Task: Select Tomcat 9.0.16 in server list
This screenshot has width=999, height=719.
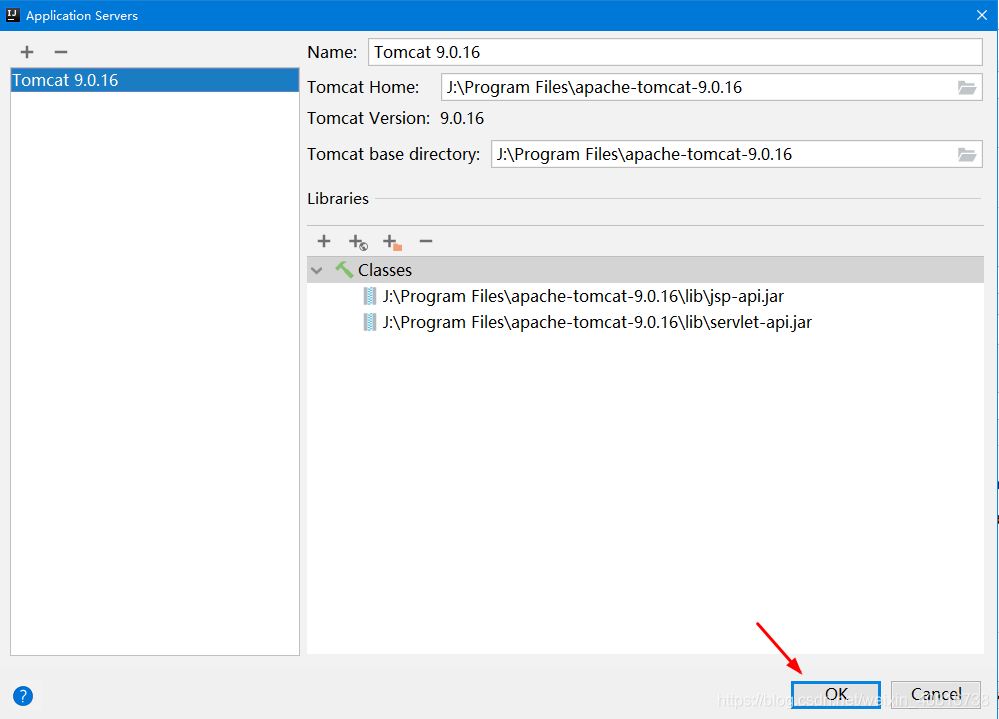Action: [155, 80]
